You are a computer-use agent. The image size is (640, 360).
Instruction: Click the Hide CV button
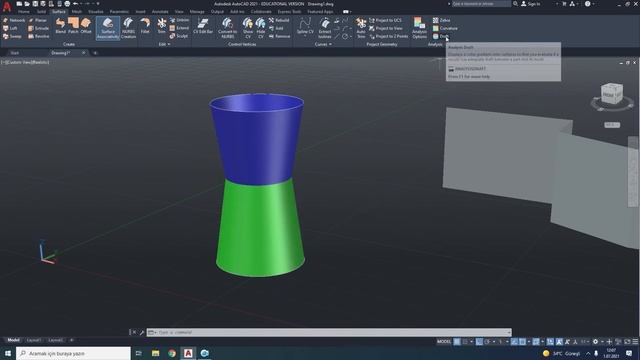click(x=260, y=28)
